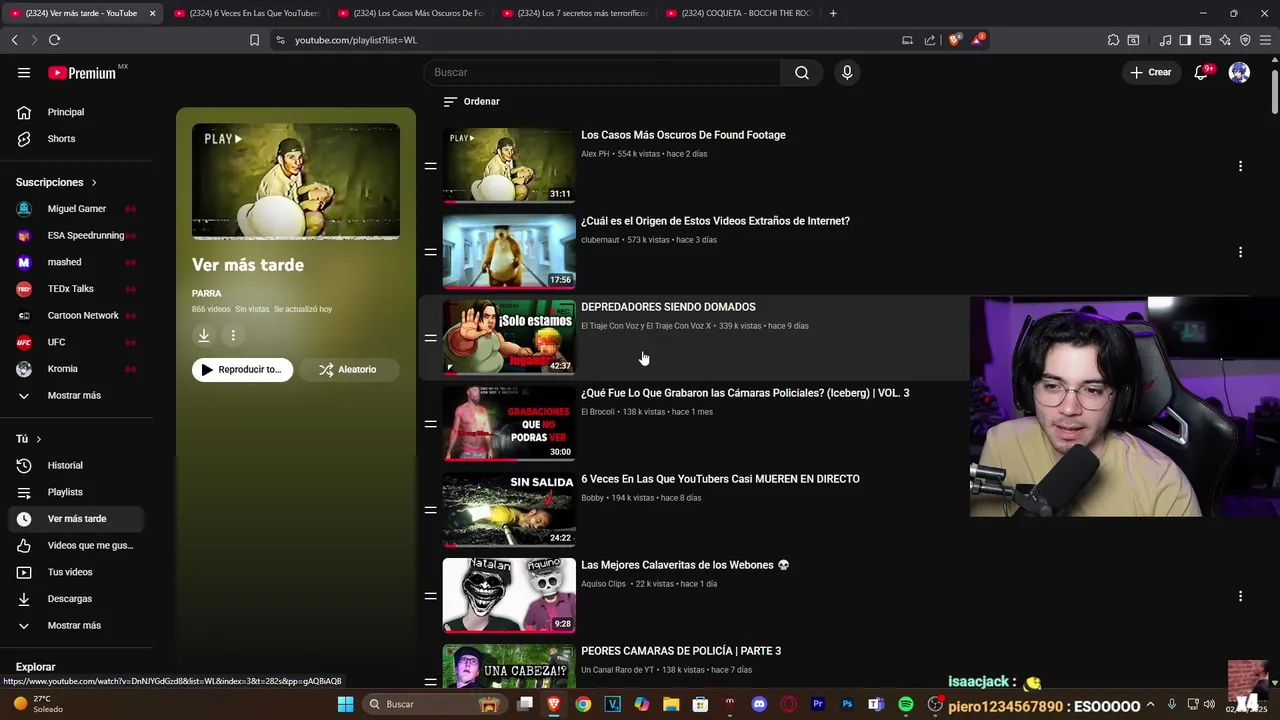Open the browser extensions puzzle icon
The width and height of the screenshot is (1280, 720).
click(1113, 40)
